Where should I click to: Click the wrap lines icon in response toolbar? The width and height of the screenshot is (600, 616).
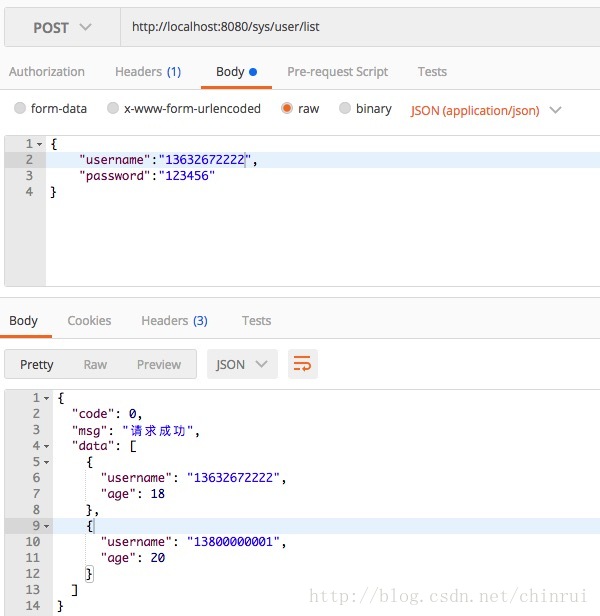[302, 365]
